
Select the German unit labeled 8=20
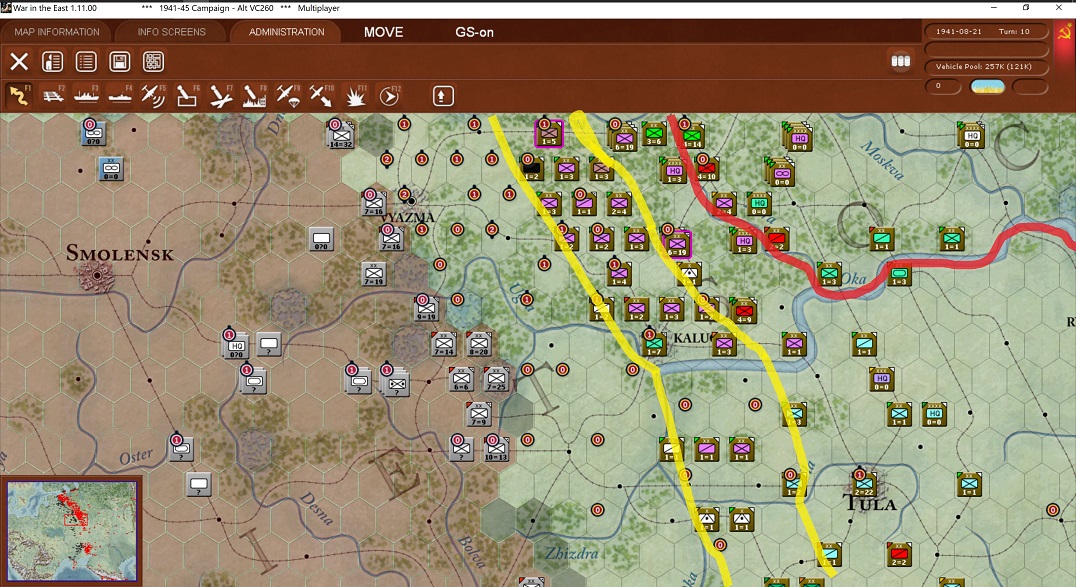pyautogui.click(x=478, y=343)
